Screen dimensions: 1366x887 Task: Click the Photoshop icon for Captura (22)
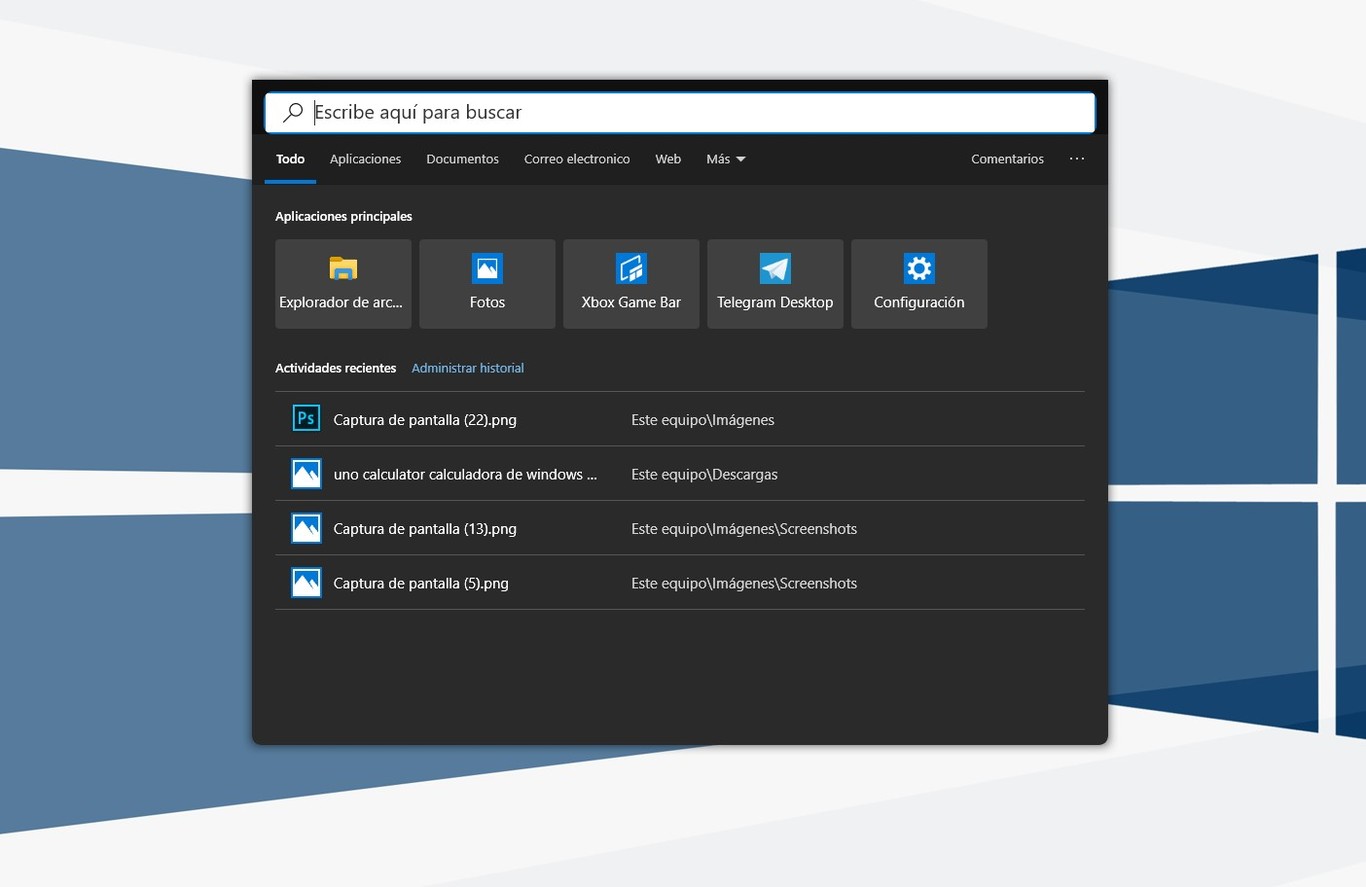306,419
